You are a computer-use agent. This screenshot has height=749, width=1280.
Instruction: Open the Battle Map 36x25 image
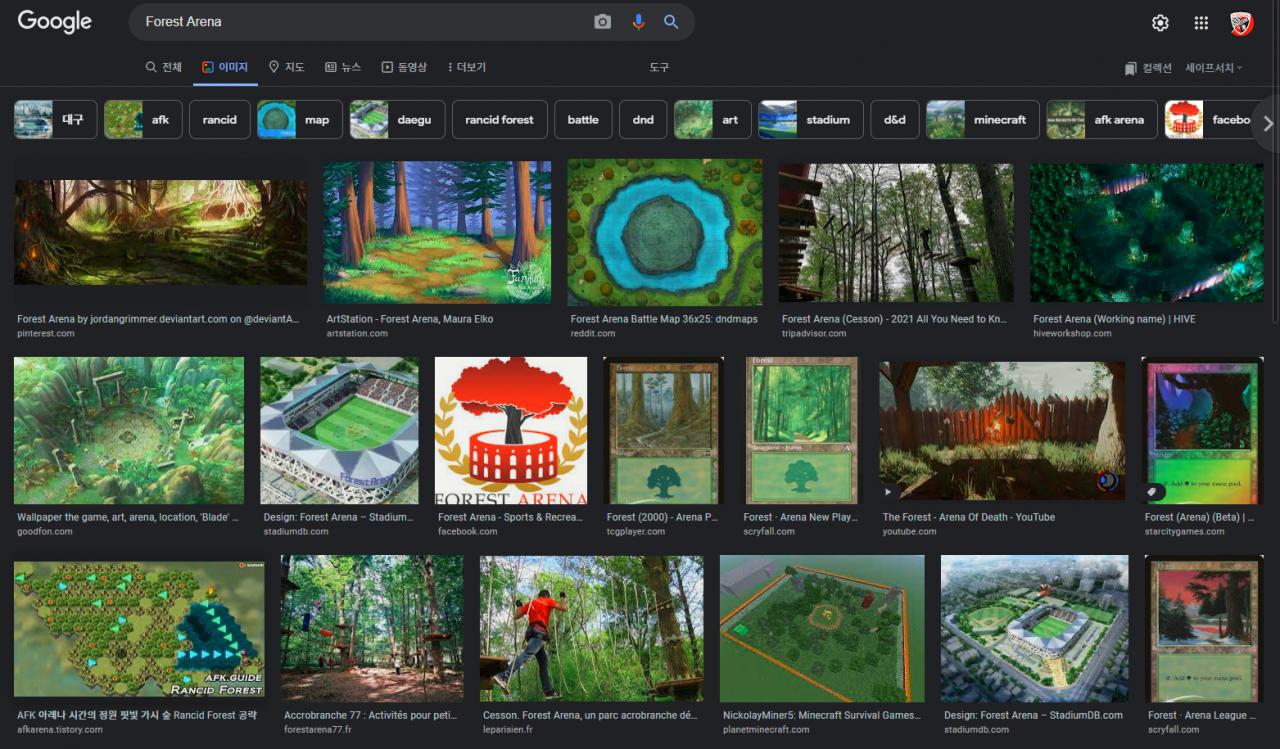pyautogui.click(x=665, y=233)
